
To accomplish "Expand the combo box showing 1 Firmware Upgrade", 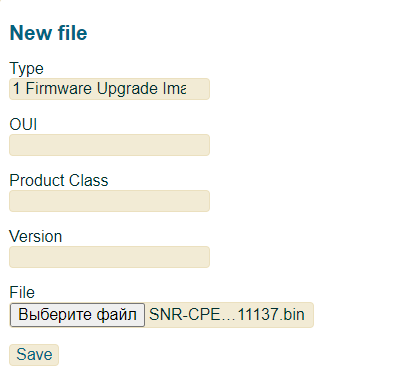I will [109, 89].
